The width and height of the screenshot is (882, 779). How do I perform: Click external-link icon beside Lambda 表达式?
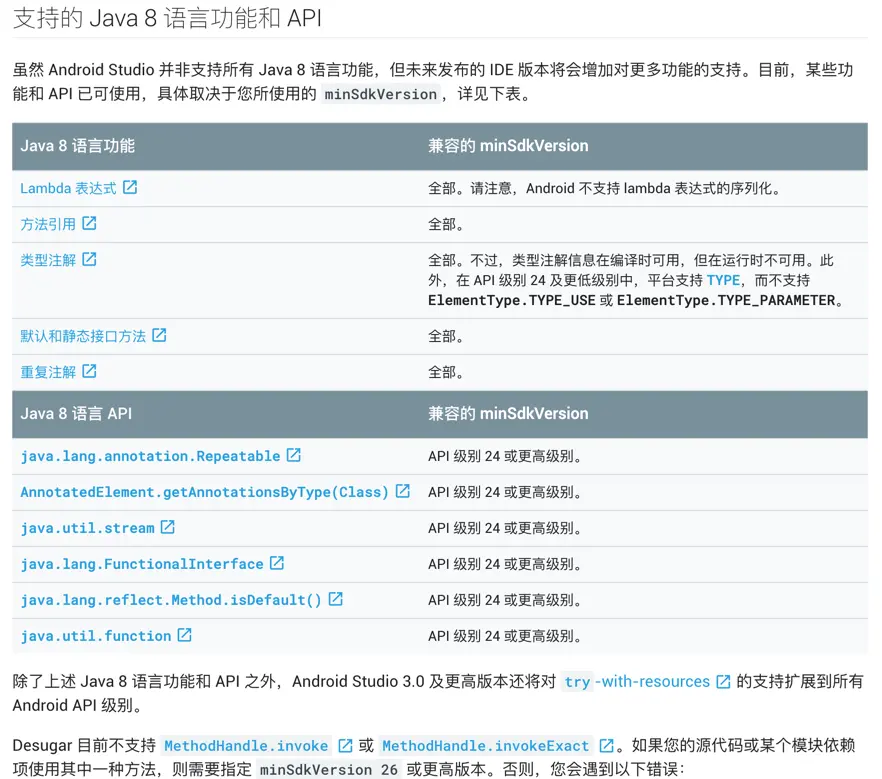[x=130, y=187]
